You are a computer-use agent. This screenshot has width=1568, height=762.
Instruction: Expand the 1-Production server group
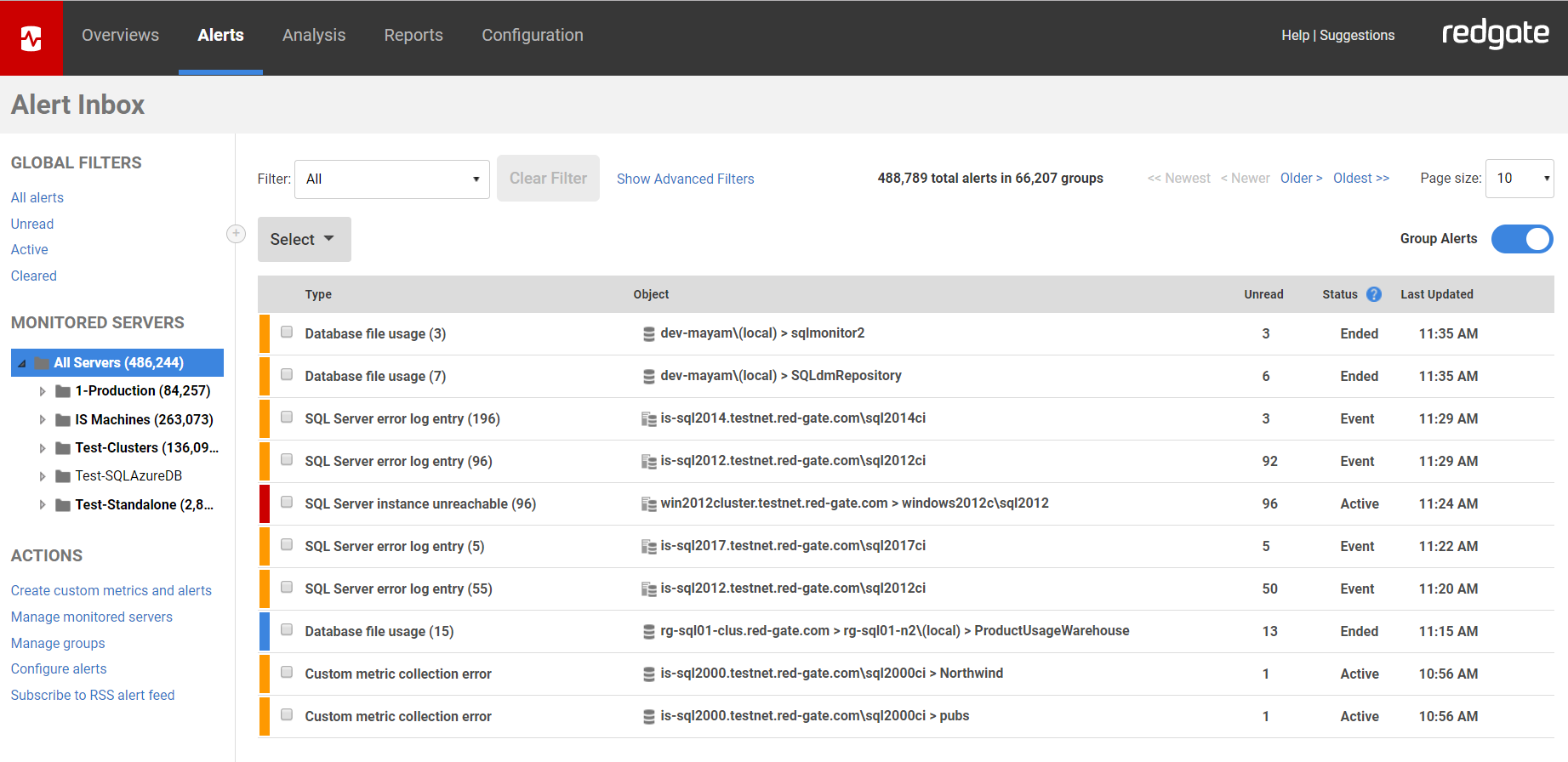pos(43,392)
